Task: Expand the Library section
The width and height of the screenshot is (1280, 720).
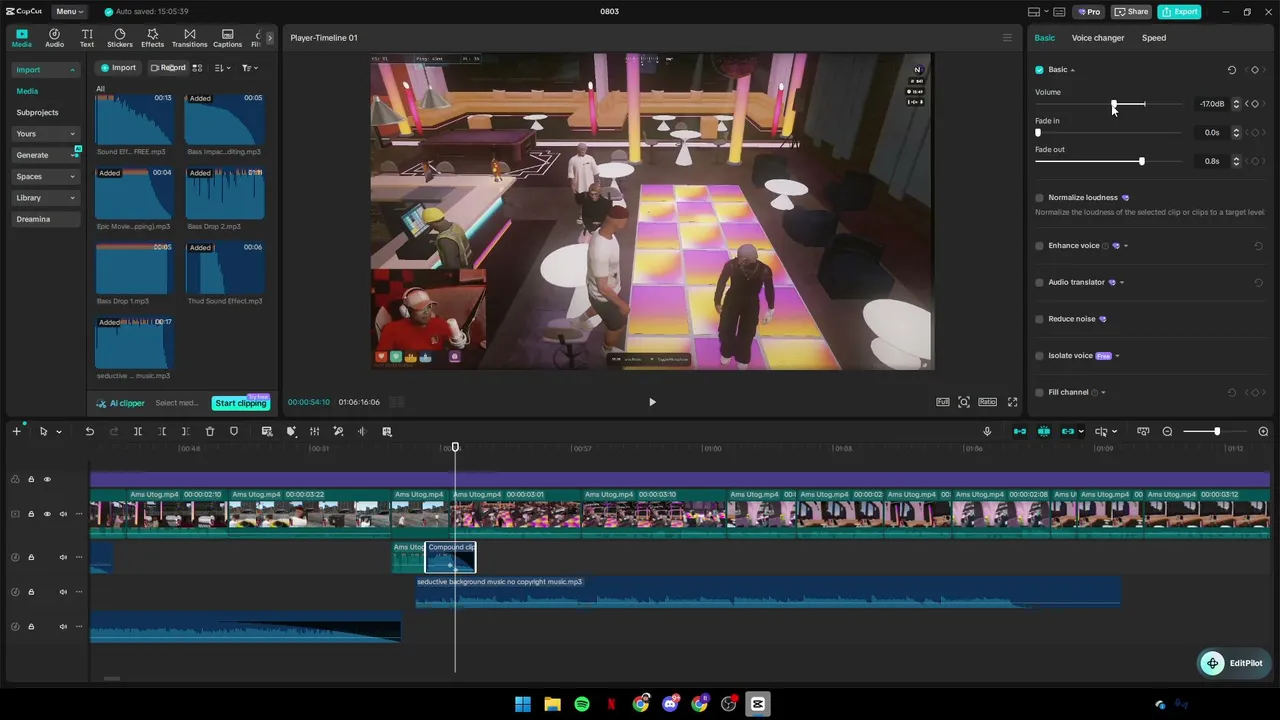Action: [x=46, y=198]
